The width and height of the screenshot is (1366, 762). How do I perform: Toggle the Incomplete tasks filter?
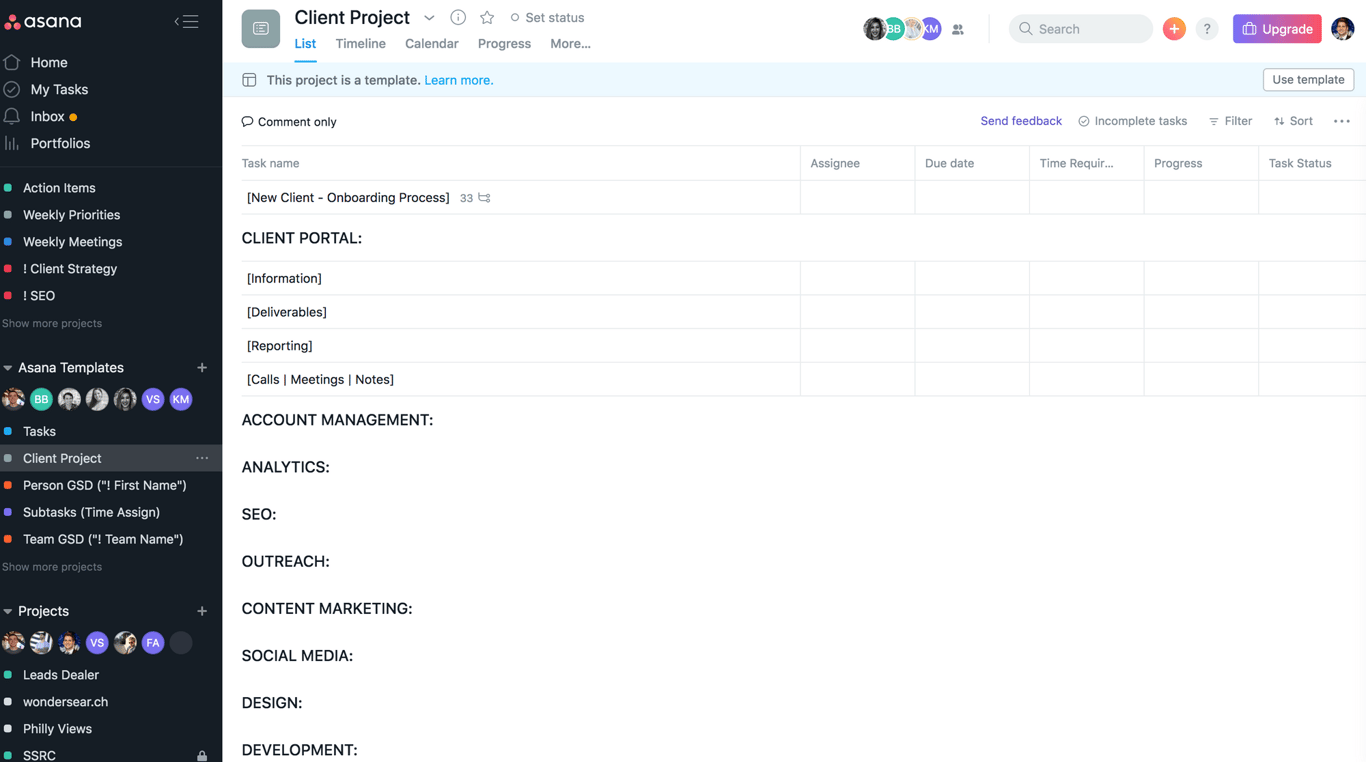[1133, 121]
